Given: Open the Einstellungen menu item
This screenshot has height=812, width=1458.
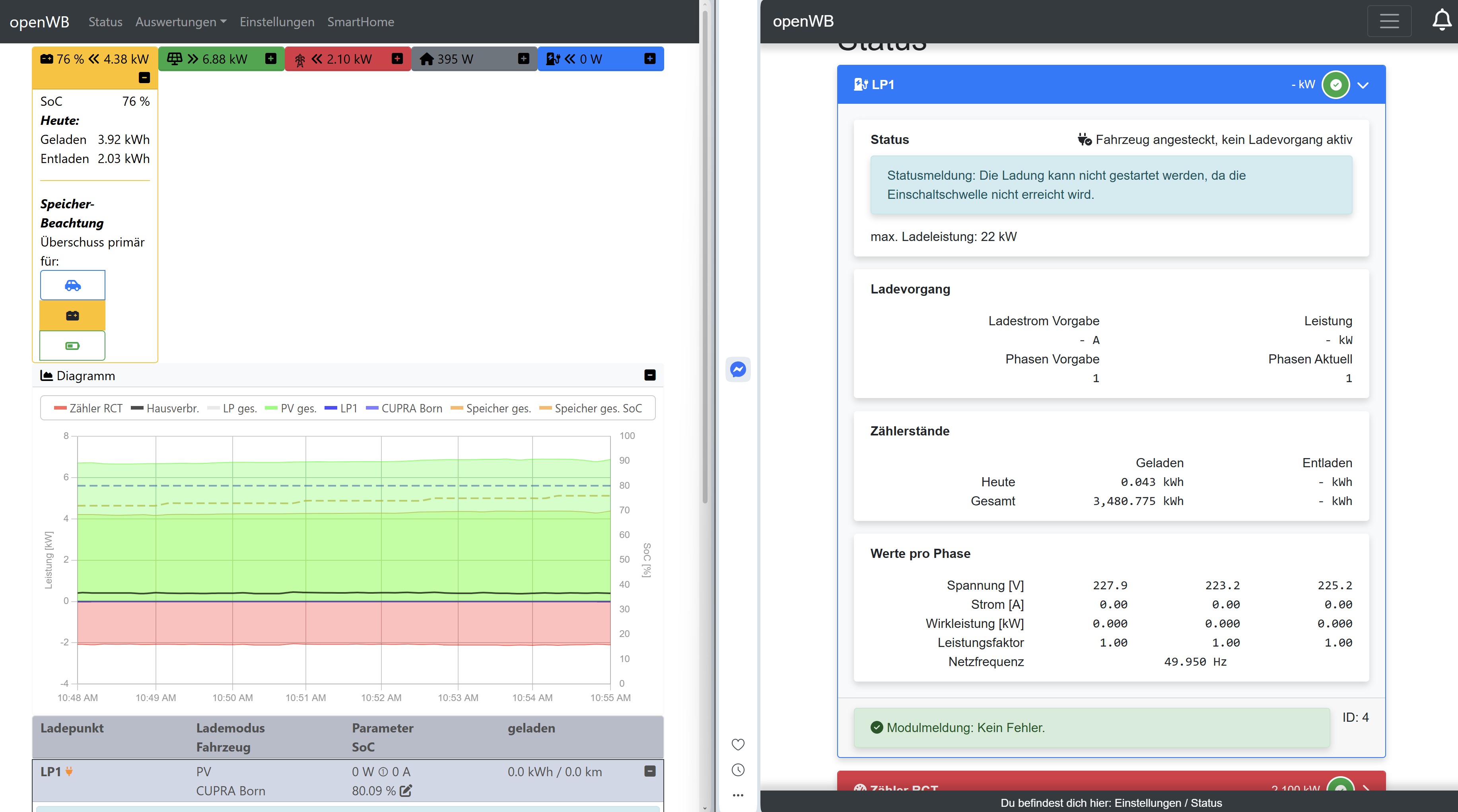Looking at the screenshot, I should click(x=277, y=21).
